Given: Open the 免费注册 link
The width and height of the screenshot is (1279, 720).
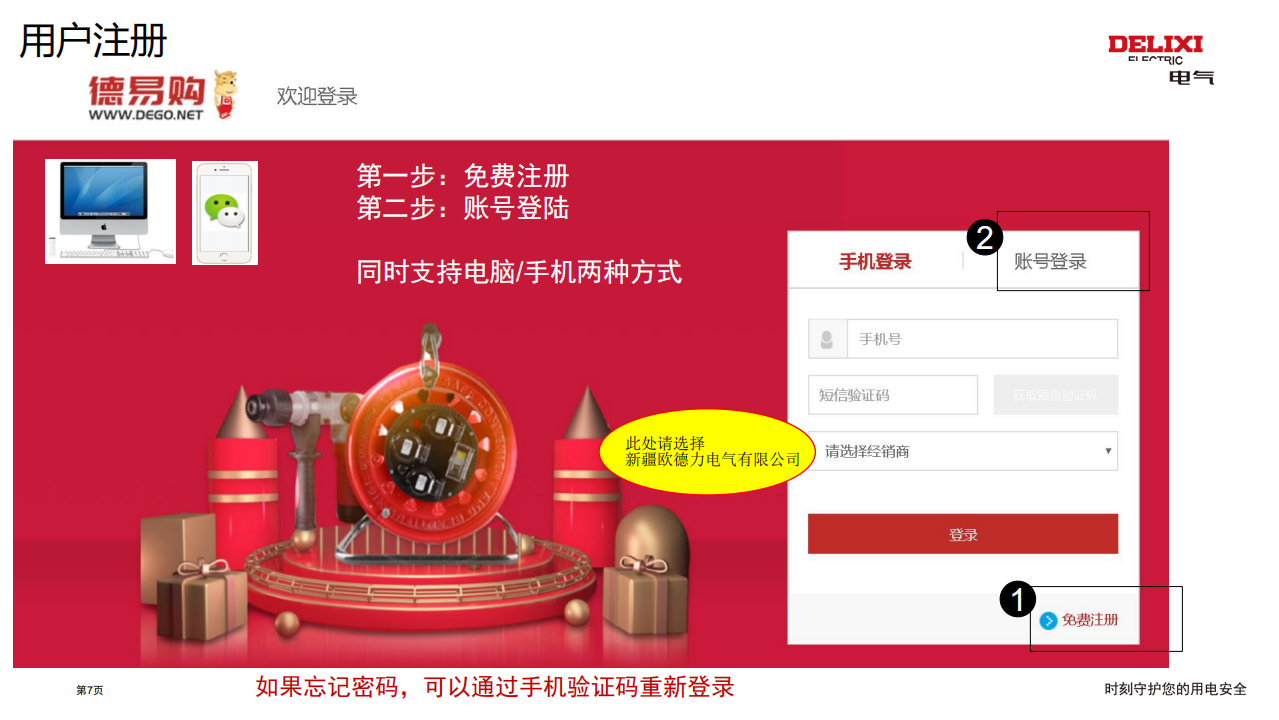Looking at the screenshot, I should [x=1090, y=620].
